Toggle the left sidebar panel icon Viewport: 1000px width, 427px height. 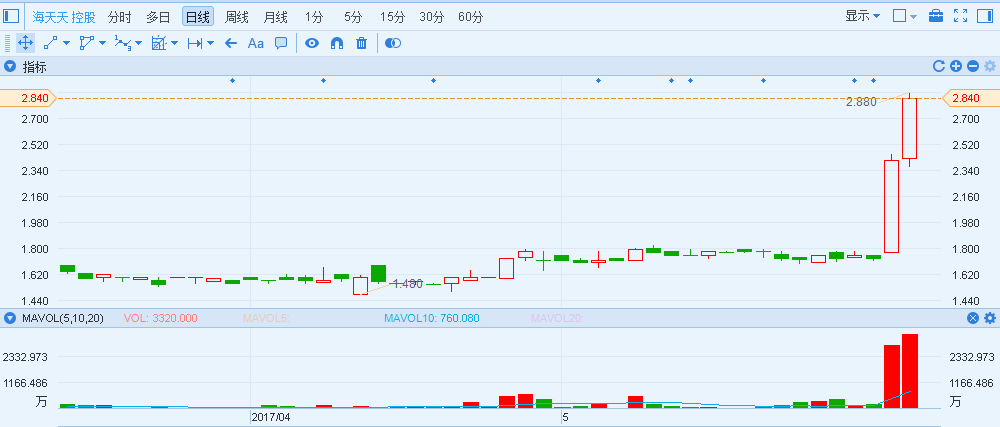[11, 16]
